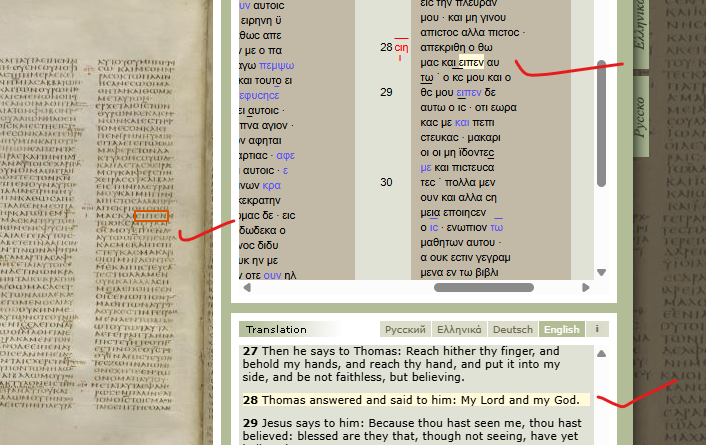Click verse 29 translation text
This screenshot has height=445, width=706.
point(412,430)
